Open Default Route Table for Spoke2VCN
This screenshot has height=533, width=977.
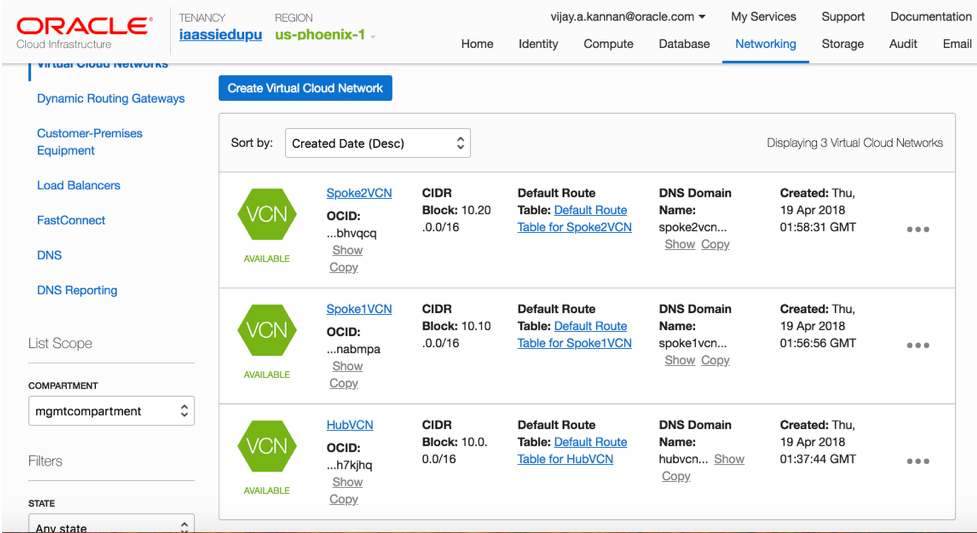coord(574,219)
